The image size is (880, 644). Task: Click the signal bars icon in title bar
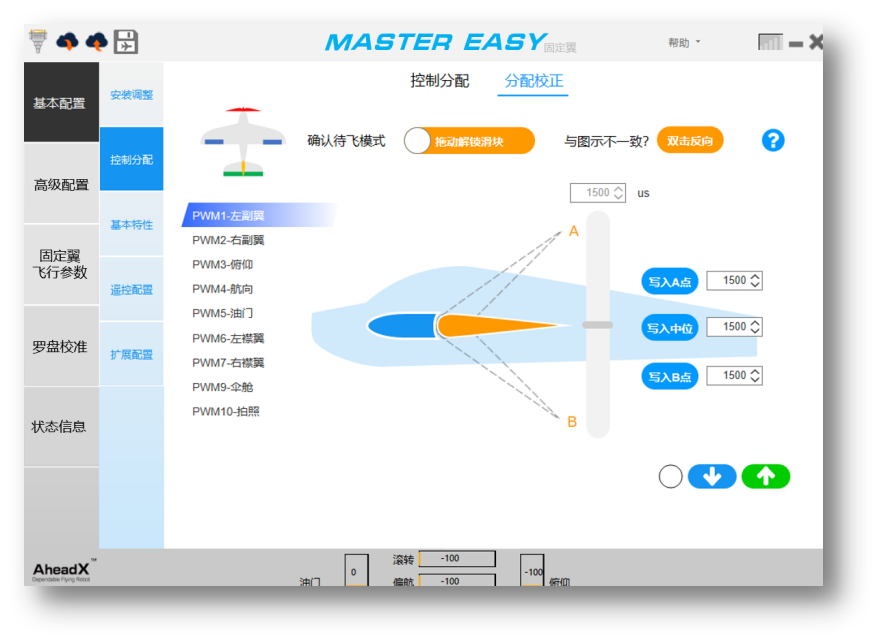coord(770,42)
